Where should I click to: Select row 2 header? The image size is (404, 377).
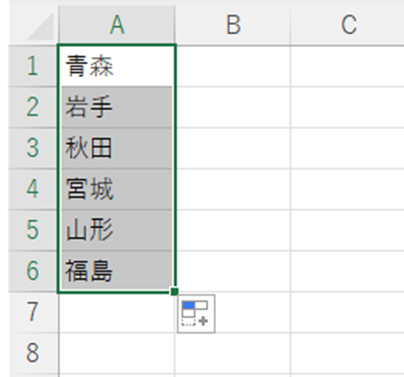[x=33, y=107]
